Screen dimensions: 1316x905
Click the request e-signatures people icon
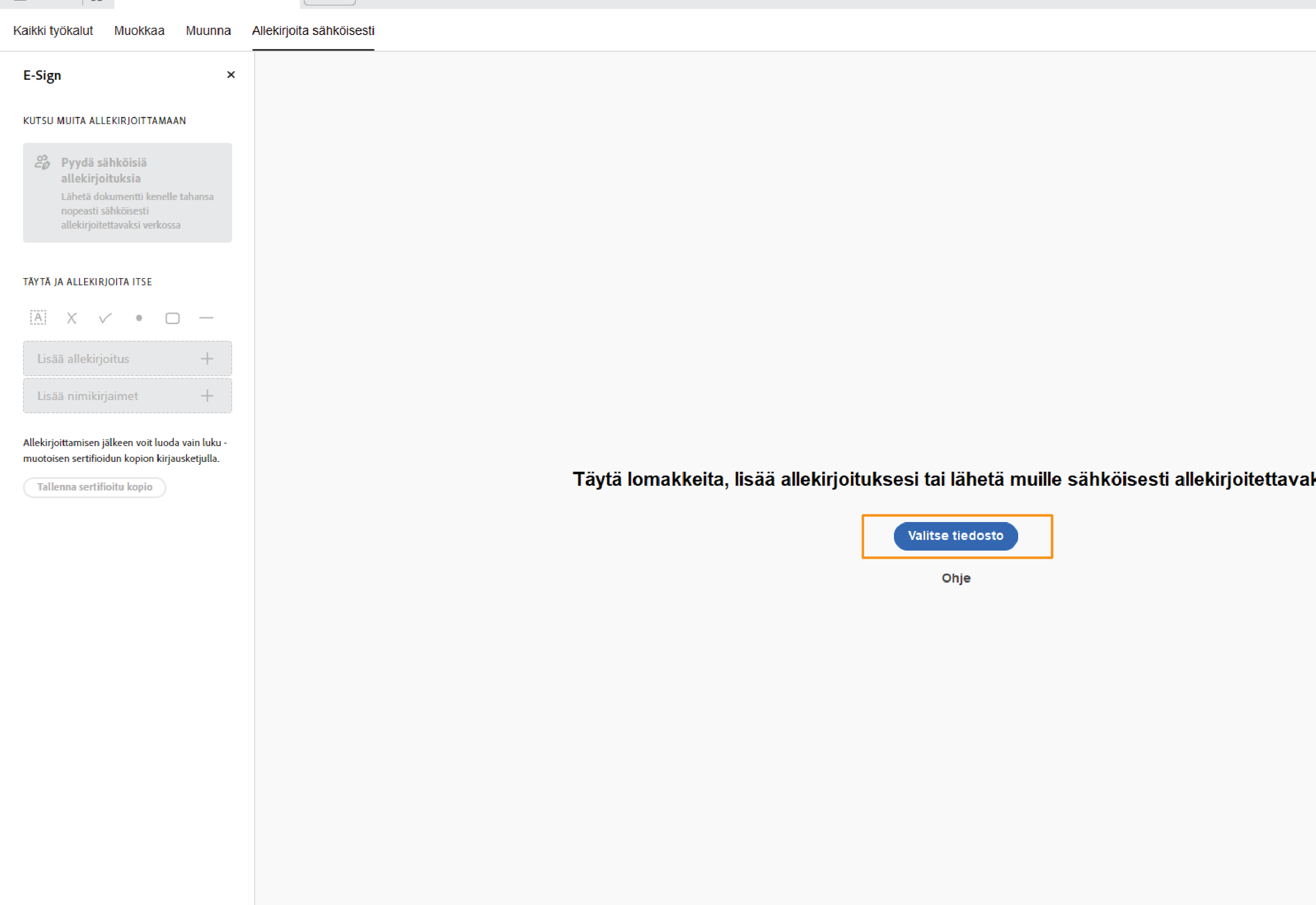point(43,162)
